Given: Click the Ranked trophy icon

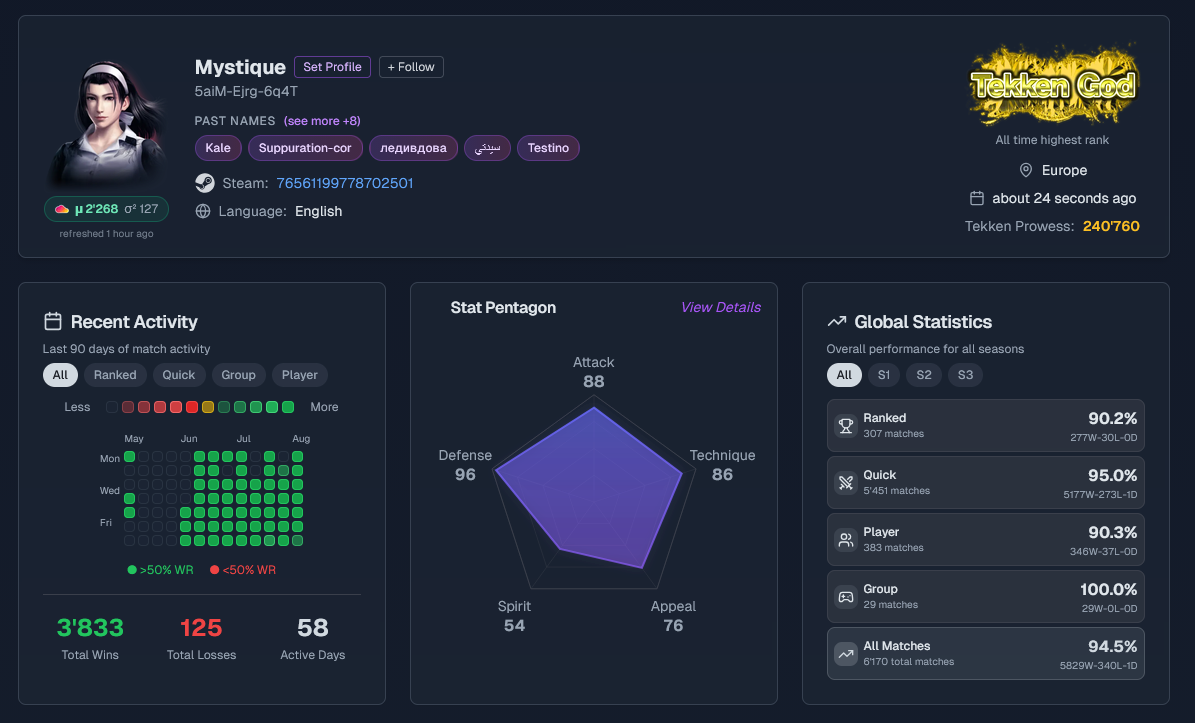Looking at the screenshot, I should [846, 426].
